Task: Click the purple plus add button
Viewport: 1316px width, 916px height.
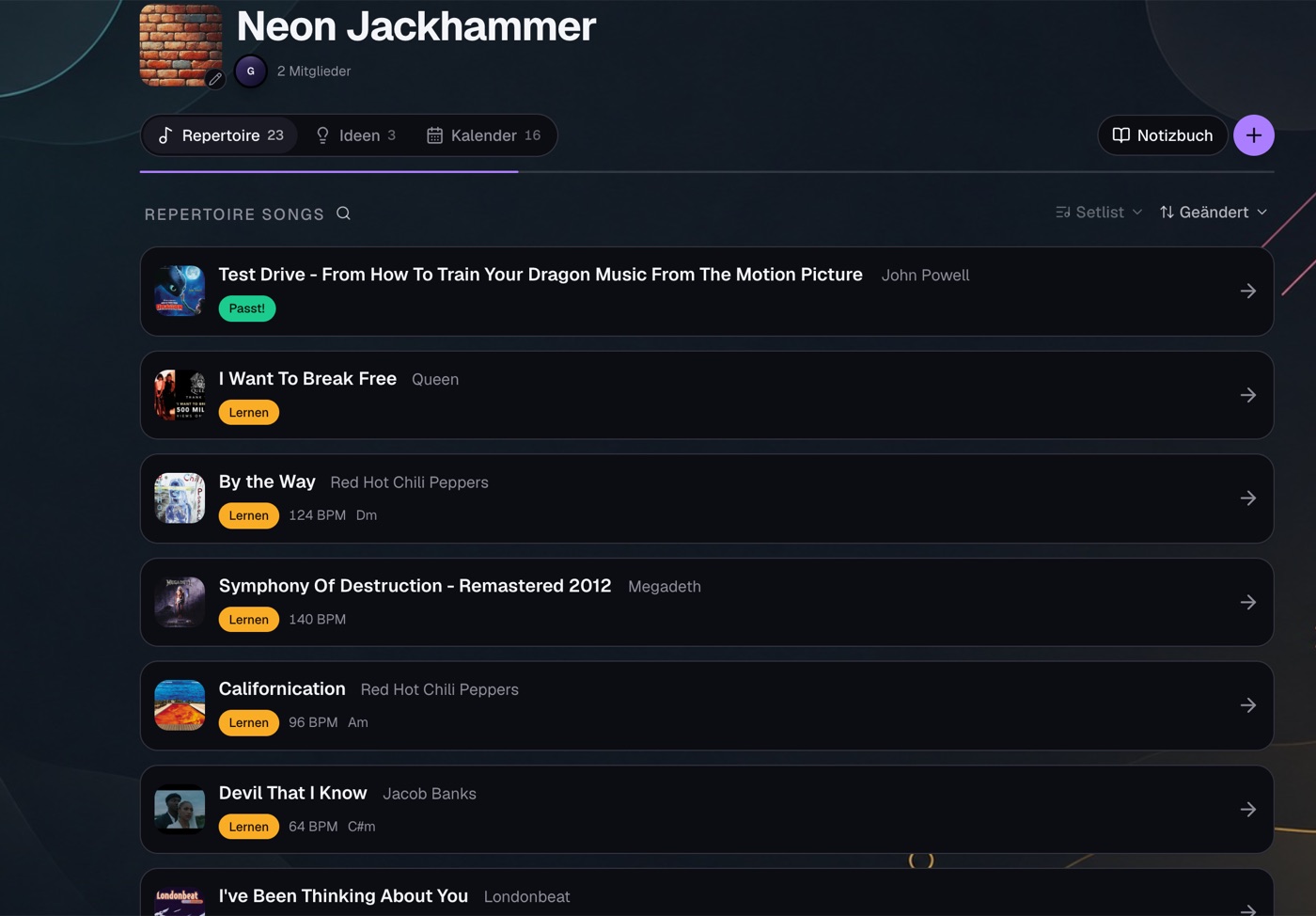Action: (1253, 135)
